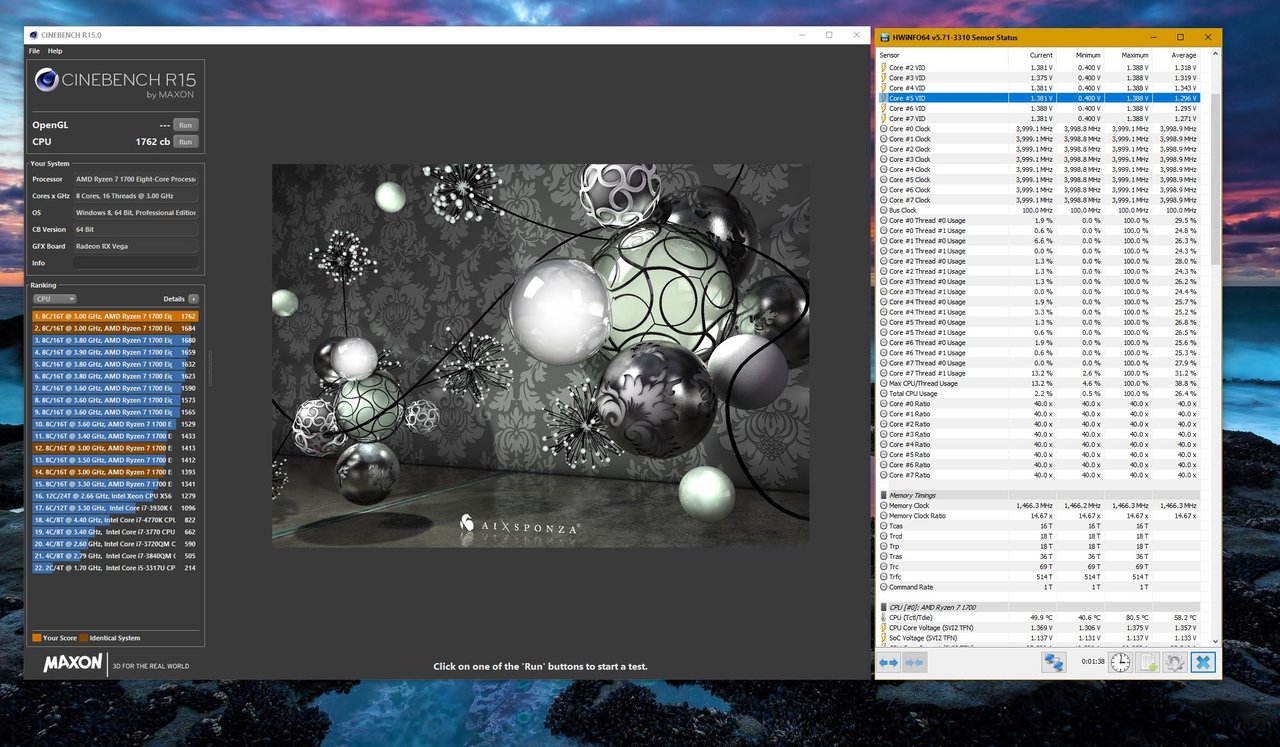Select ranking entry 1 with score 1762
Viewport: 1280px width, 747px height.
click(115, 316)
